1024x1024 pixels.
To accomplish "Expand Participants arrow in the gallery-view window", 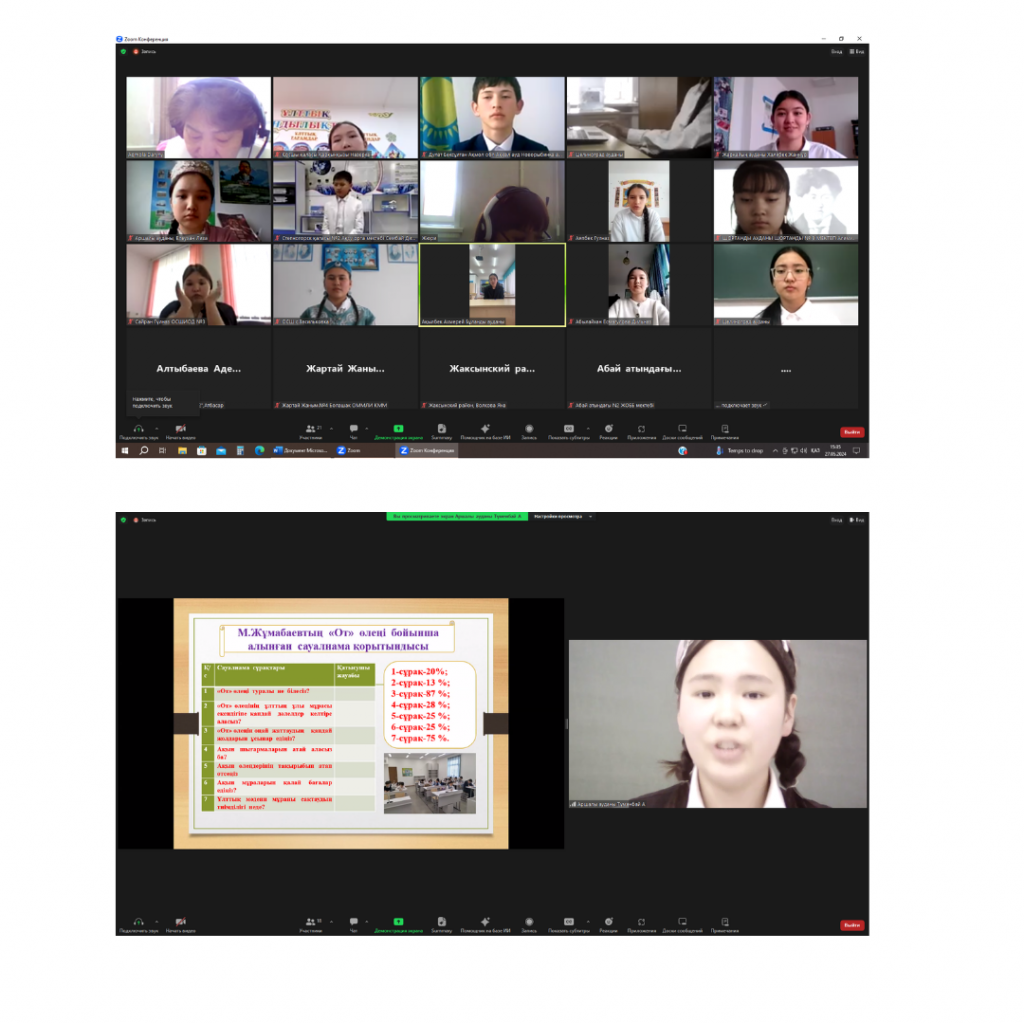I will pyautogui.click(x=331, y=429).
